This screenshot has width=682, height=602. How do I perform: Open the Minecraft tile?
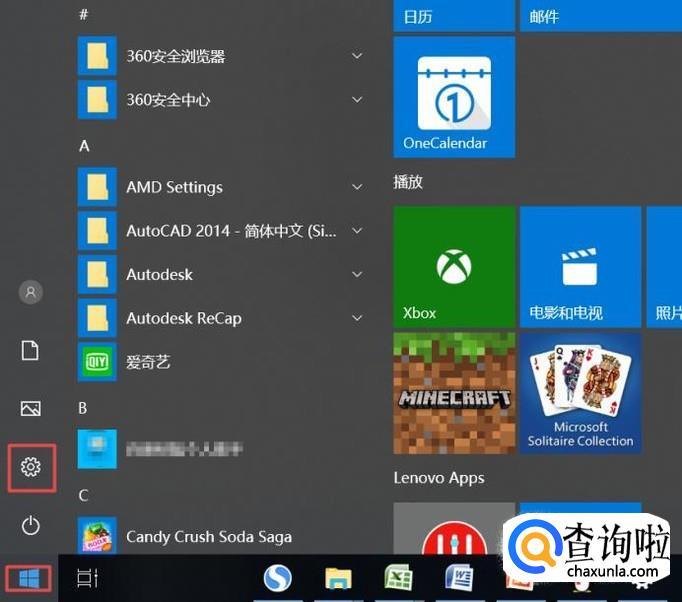(454, 394)
